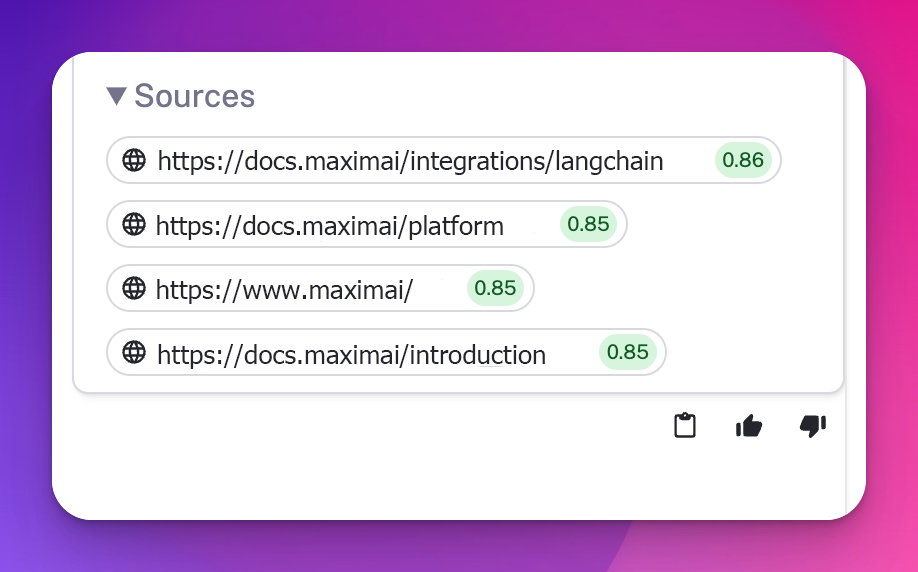Open the docs.maximai/introduction source link
Viewport: 918px width, 572px height.
tap(351, 354)
